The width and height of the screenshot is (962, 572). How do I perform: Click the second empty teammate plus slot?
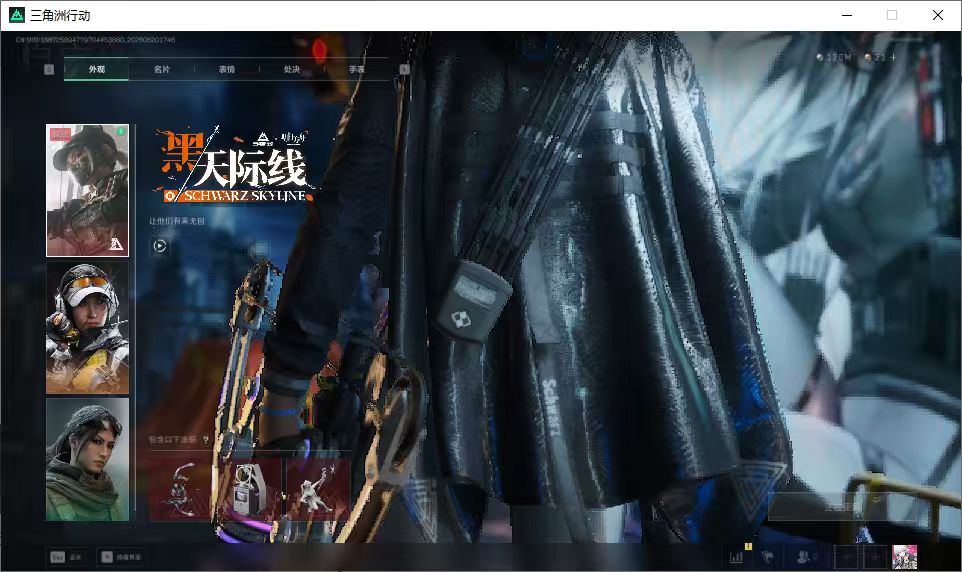pyautogui.click(x=875, y=557)
